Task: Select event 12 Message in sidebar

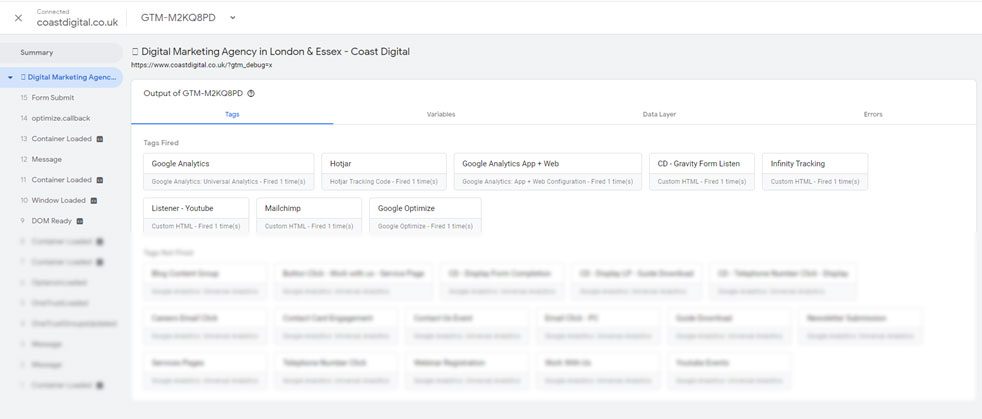Action: pyautogui.click(x=46, y=159)
